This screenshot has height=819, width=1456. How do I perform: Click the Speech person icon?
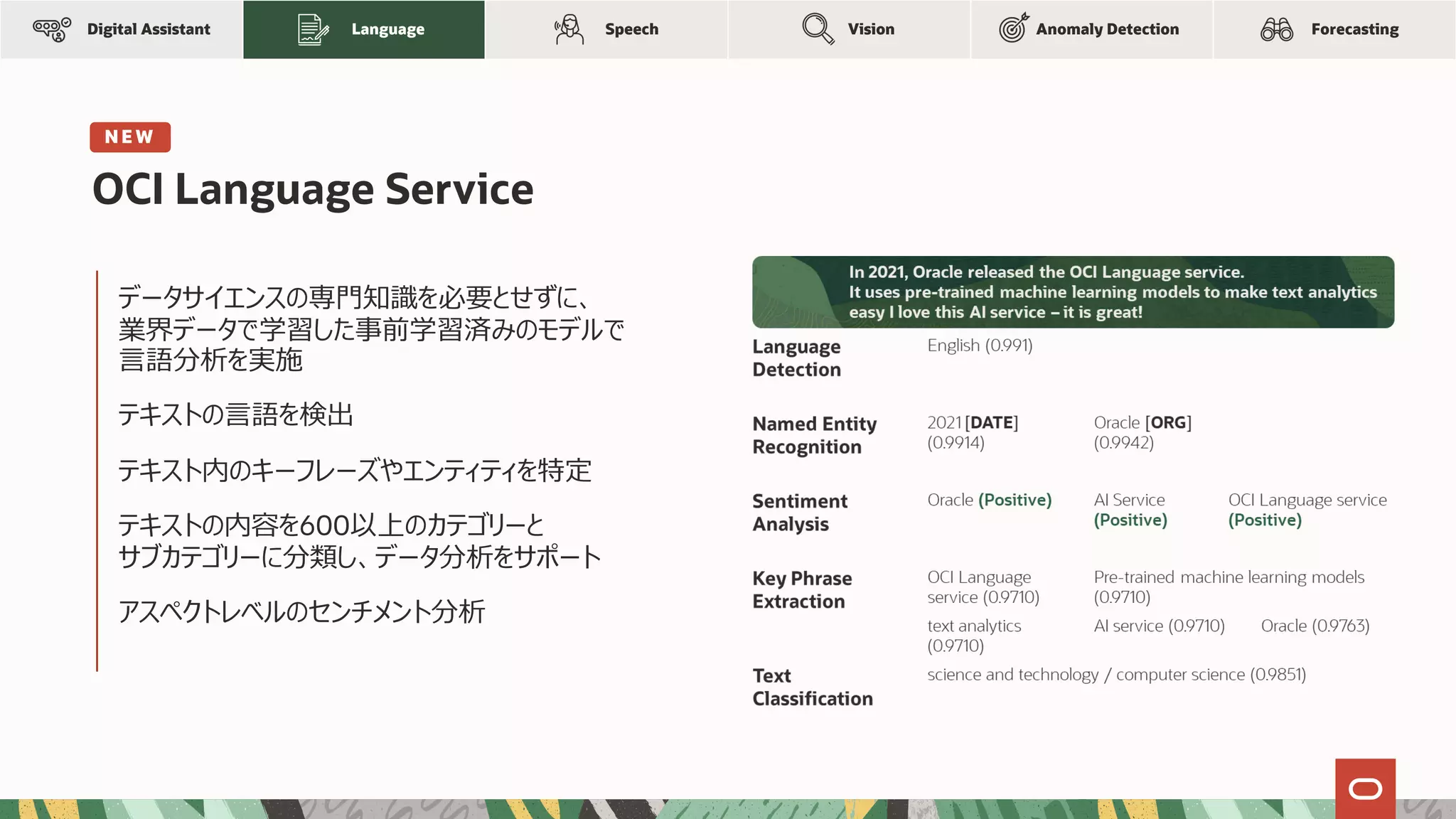point(569,29)
